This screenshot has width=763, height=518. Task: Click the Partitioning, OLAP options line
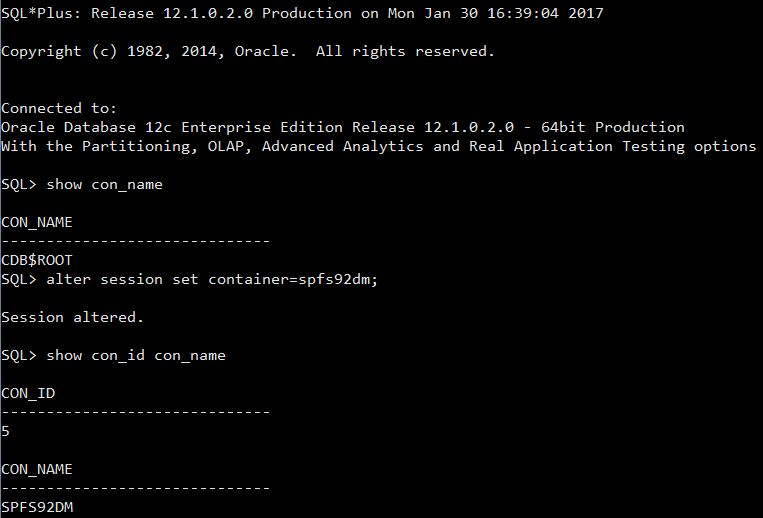click(379, 146)
